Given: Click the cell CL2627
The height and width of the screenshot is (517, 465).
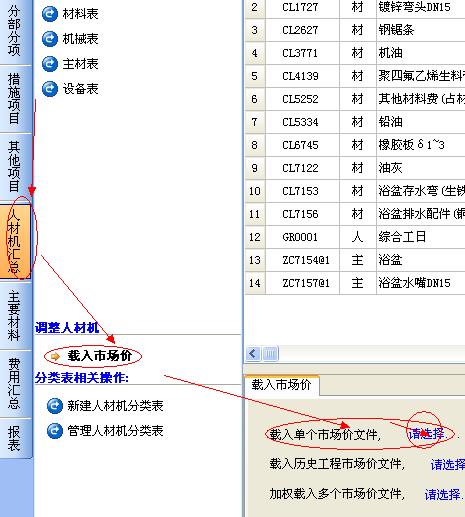Looking at the screenshot, I should [302, 30].
